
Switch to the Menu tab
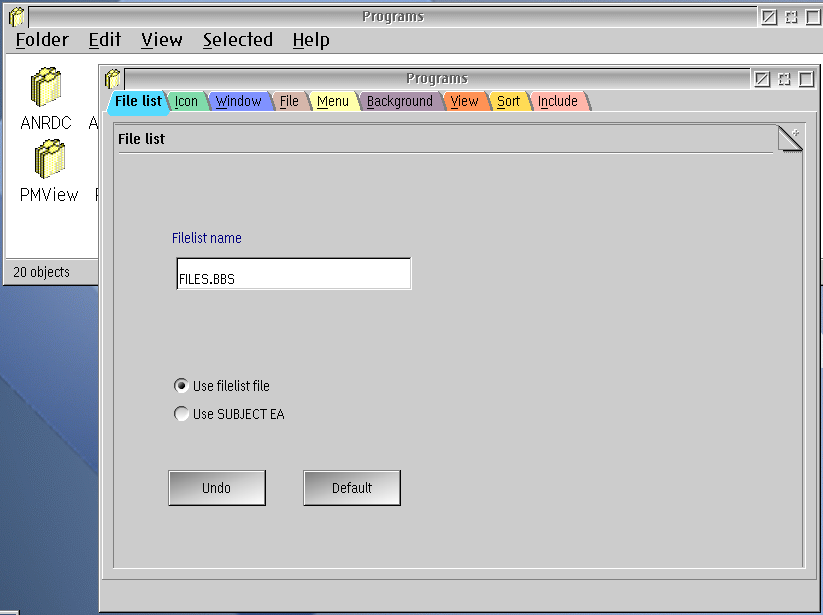(x=333, y=101)
